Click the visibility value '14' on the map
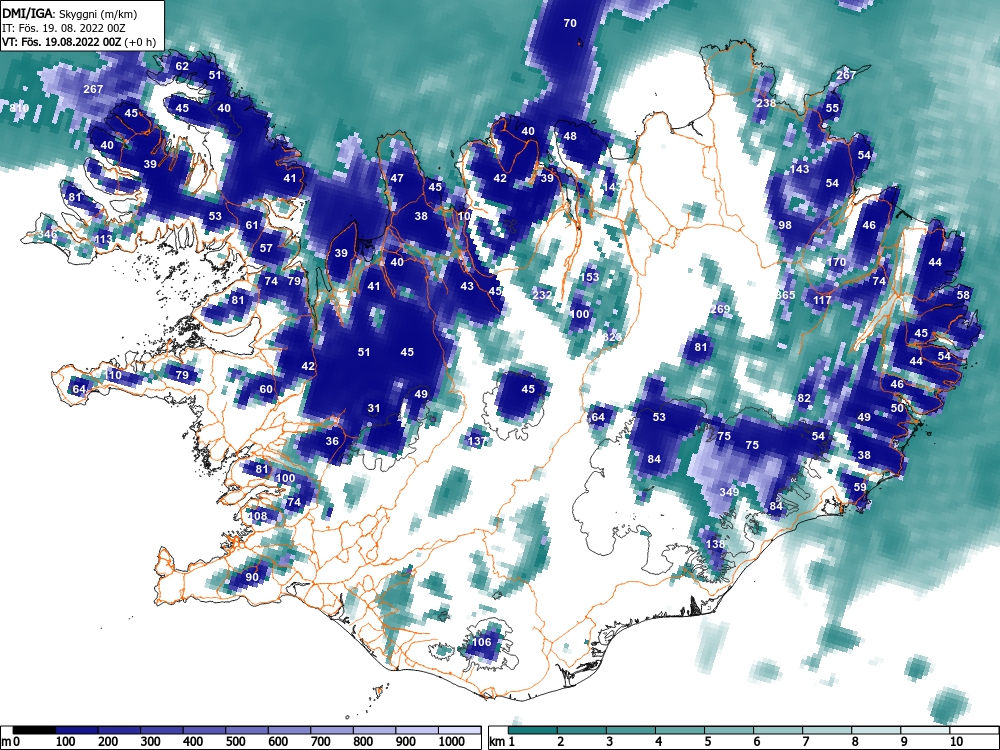The height and width of the screenshot is (750, 1000). pos(610,187)
